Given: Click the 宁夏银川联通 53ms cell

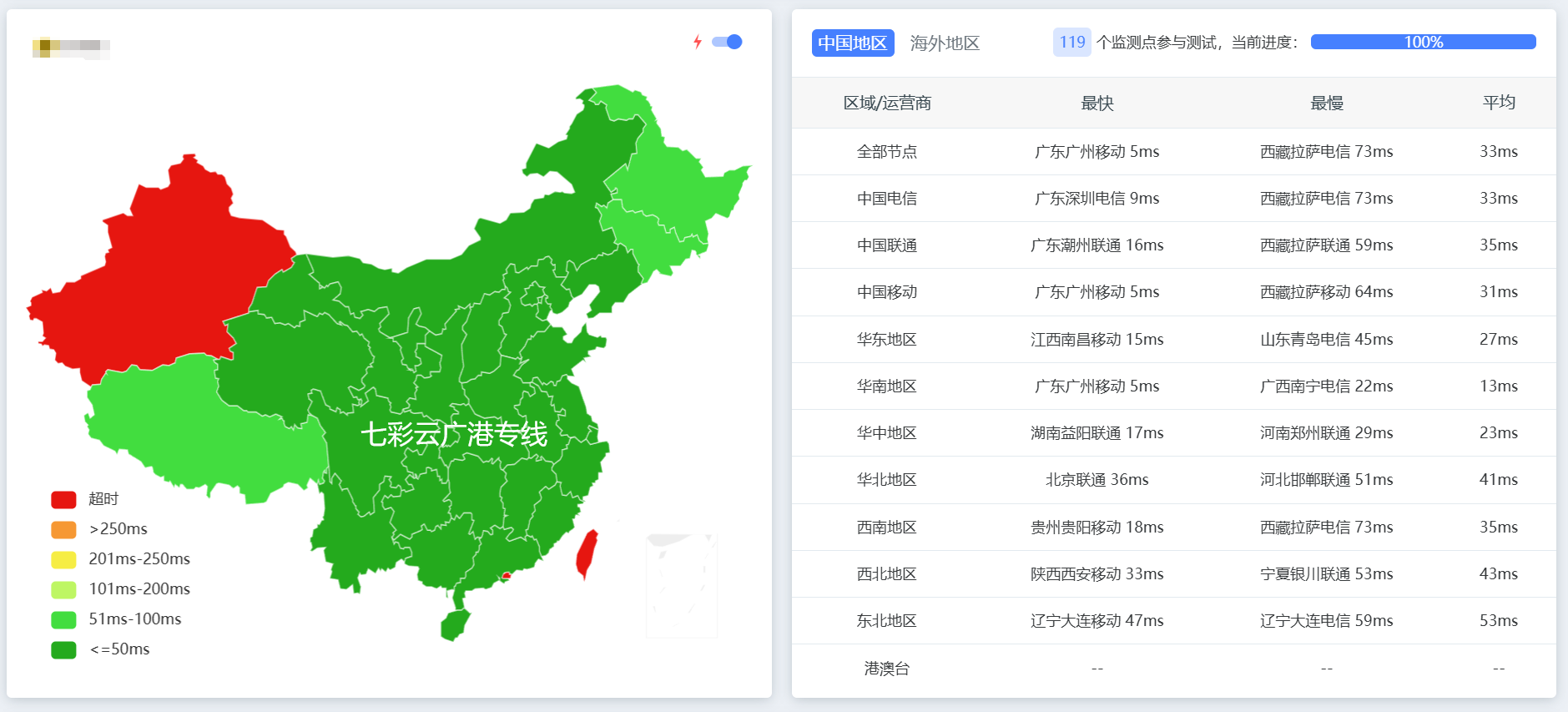Looking at the screenshot, I should click(x=1327, y=573).
